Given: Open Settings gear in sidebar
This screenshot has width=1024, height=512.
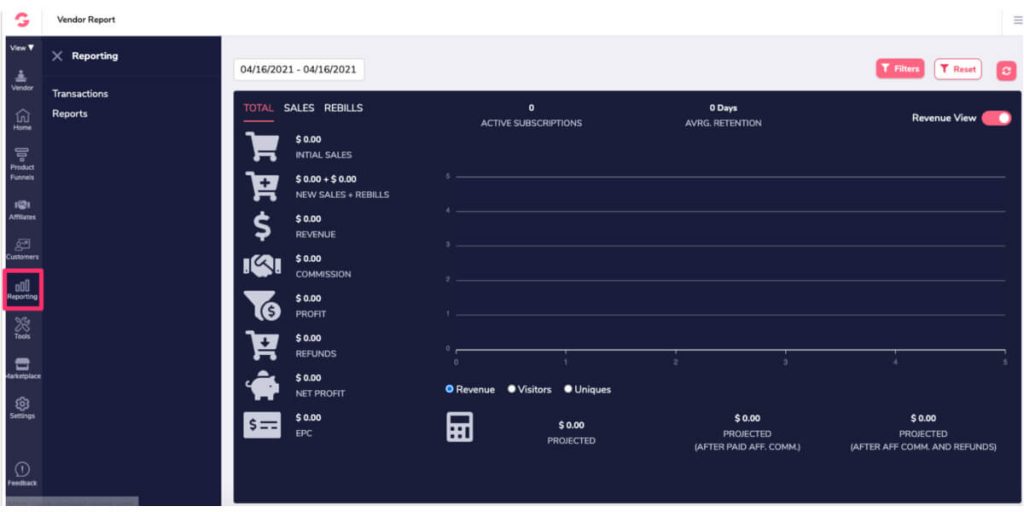Looking at the screenshot, I should point(22,408).
